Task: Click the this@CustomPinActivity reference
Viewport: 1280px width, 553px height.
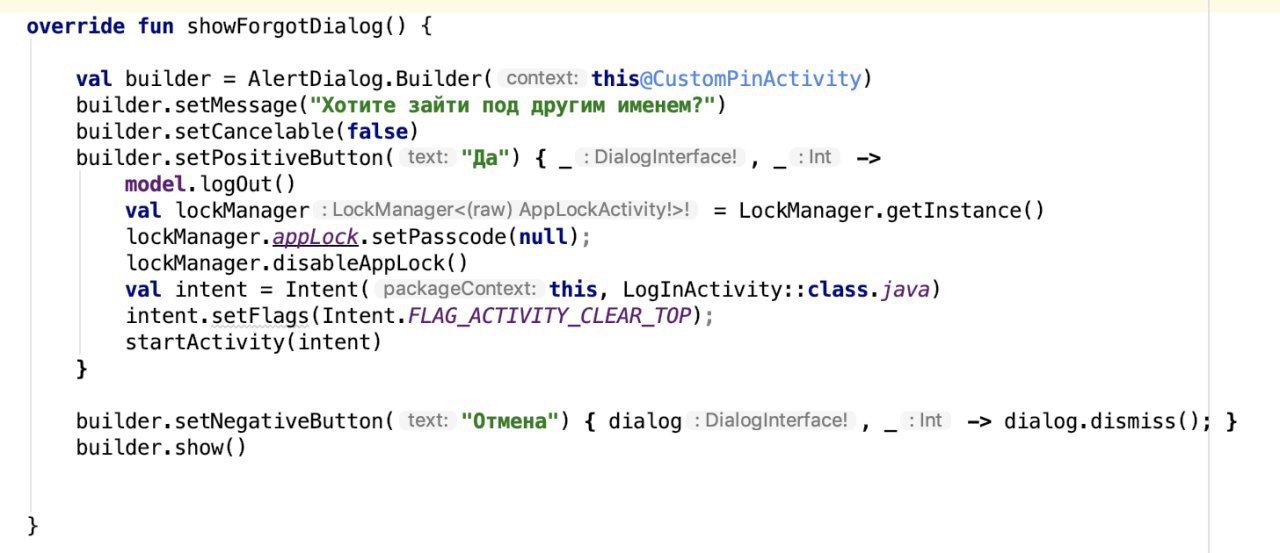Action: click(x=726, y=79)
